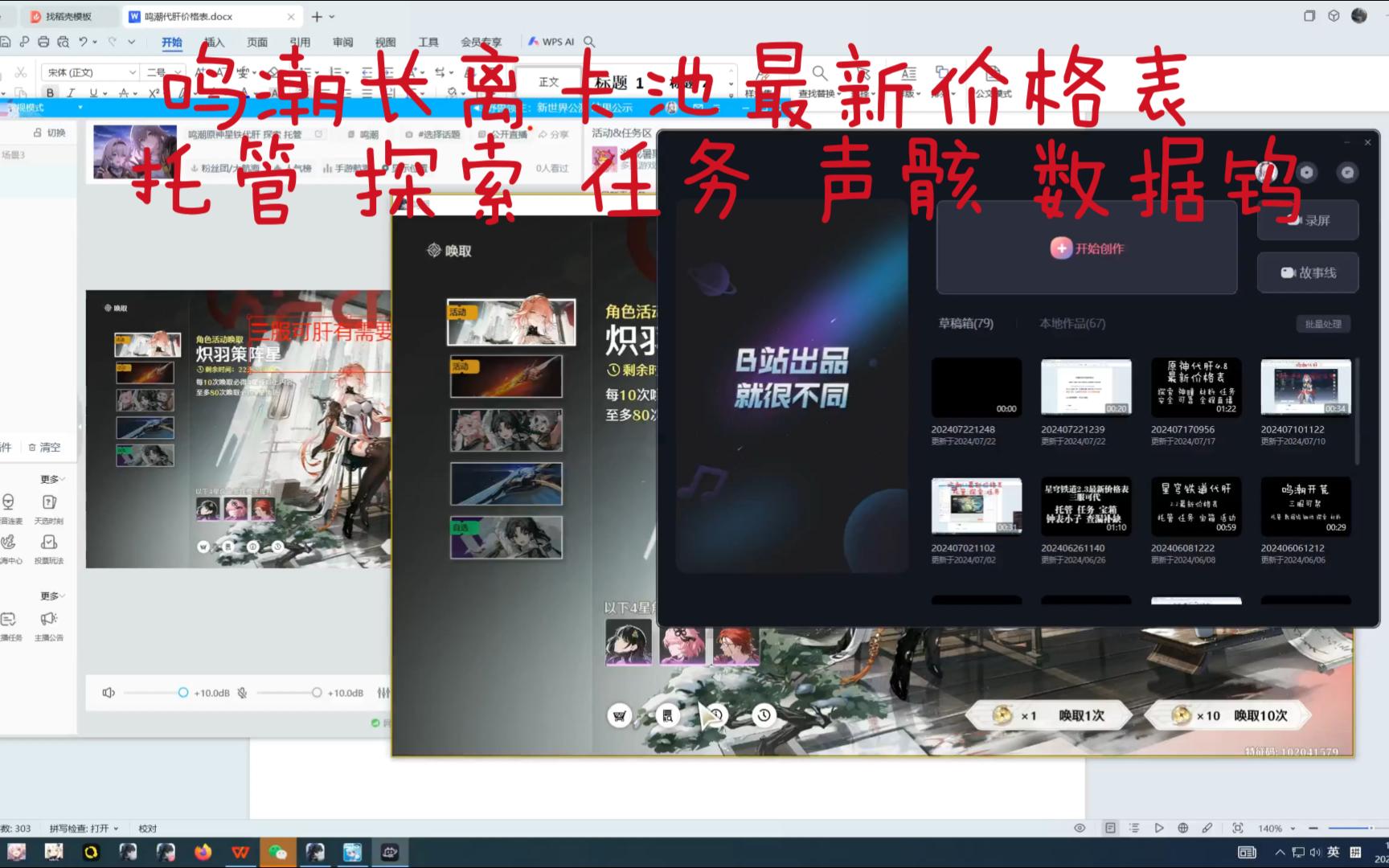Click the 清空 clear button in streaming sidebar

(x=44, y=447)
